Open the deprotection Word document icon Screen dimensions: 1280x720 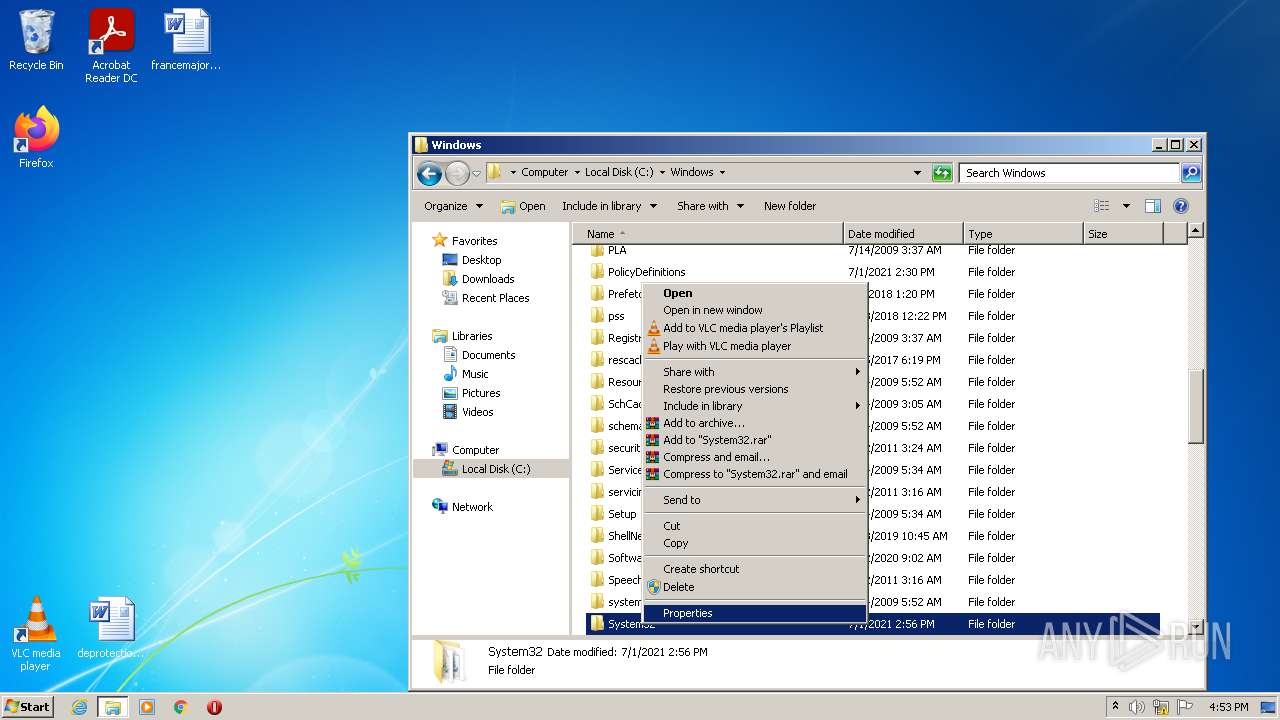click(110, 628)
